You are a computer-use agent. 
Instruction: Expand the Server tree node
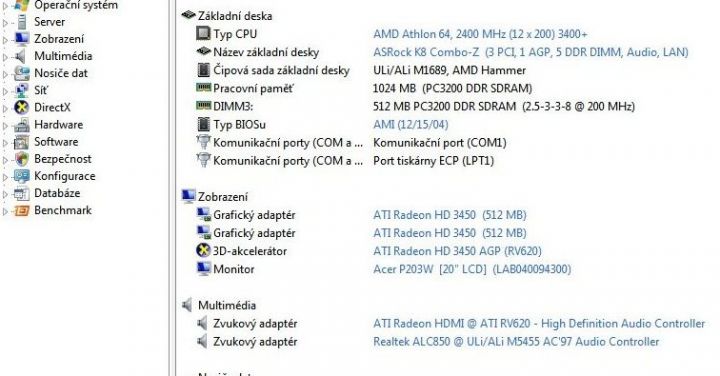tap(6, 22)
